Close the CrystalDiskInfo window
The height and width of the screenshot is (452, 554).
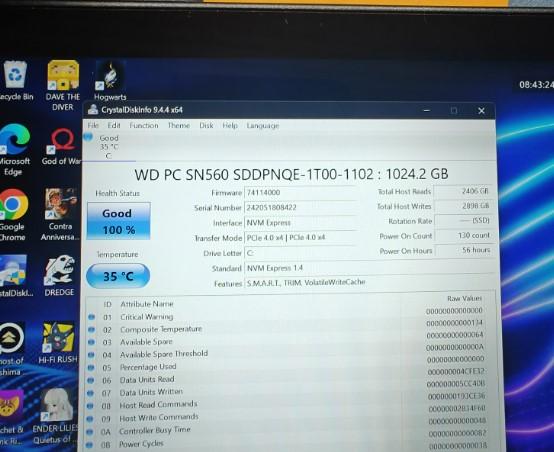481,111
